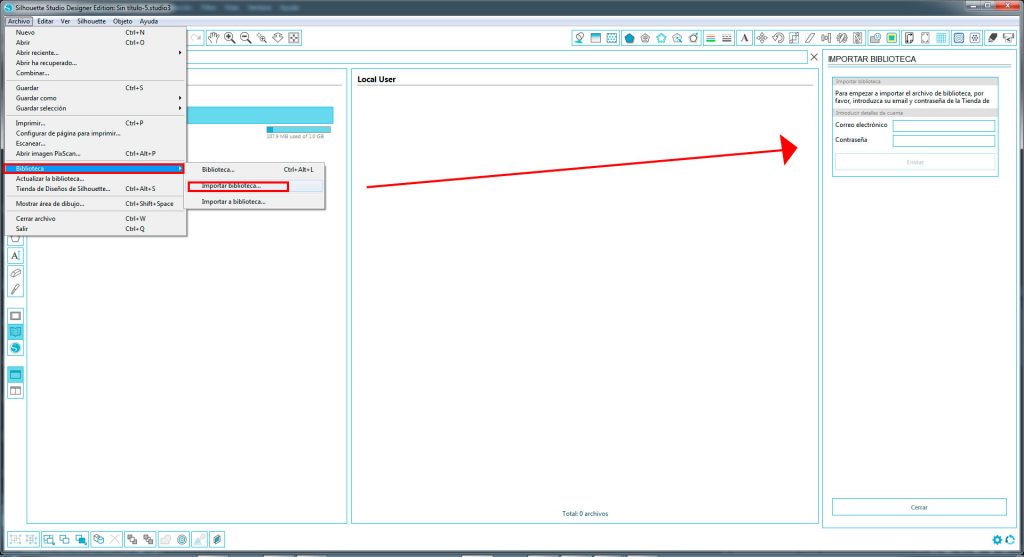Select the Knife tool in left toolbar
Viewport: 1024px width, 557px height.
click(15, 289)
